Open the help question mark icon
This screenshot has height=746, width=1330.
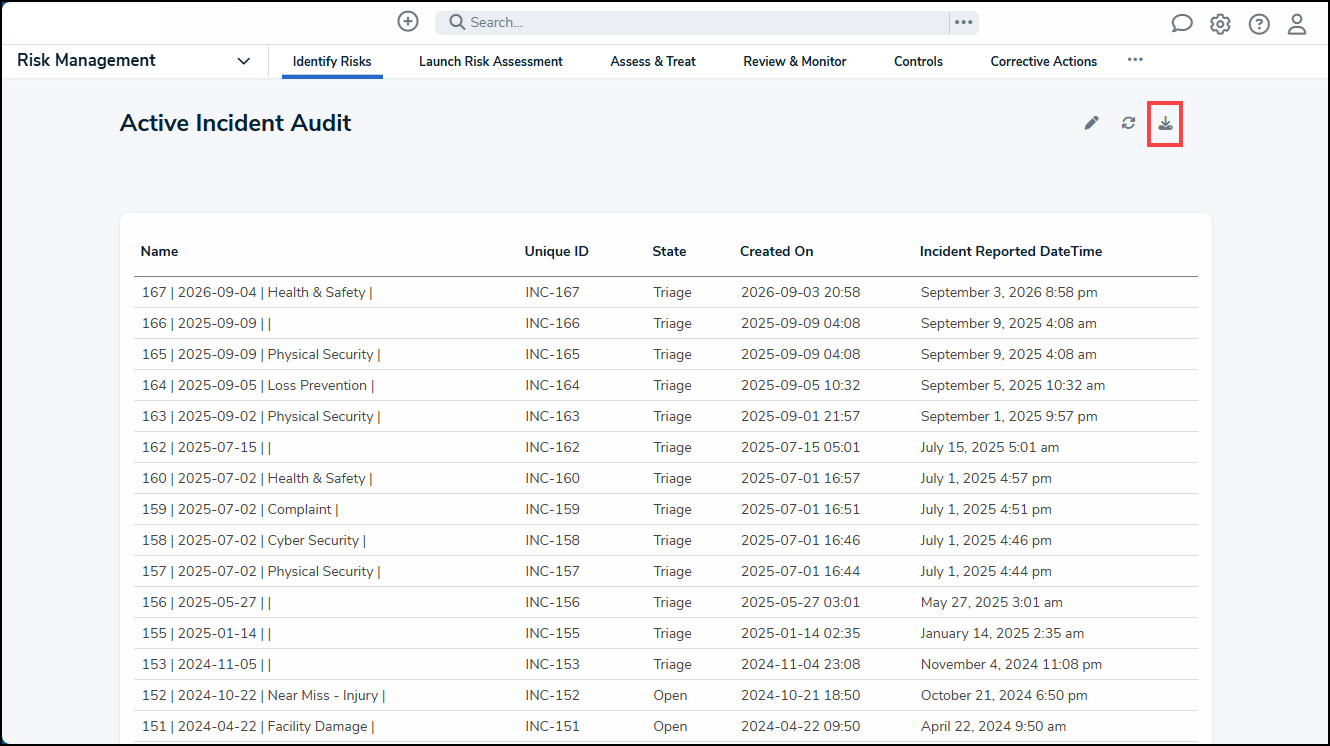(x=1259, y=24)
